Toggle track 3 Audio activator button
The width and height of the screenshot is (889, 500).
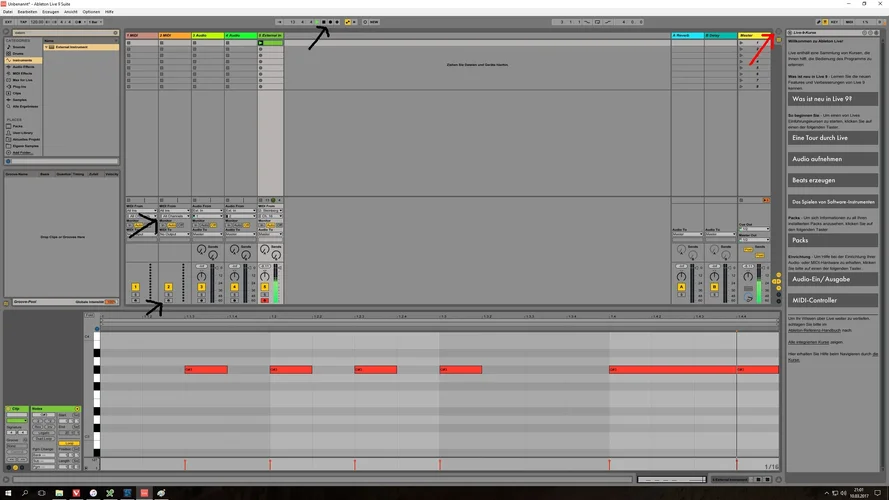(201, 287)
